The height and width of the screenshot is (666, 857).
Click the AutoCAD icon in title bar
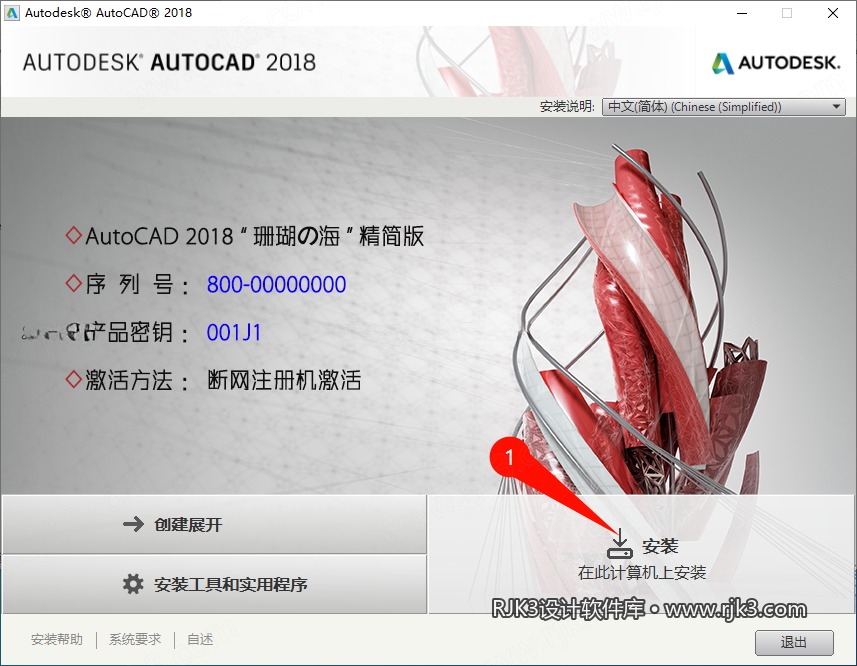click(x=12, y=13)
